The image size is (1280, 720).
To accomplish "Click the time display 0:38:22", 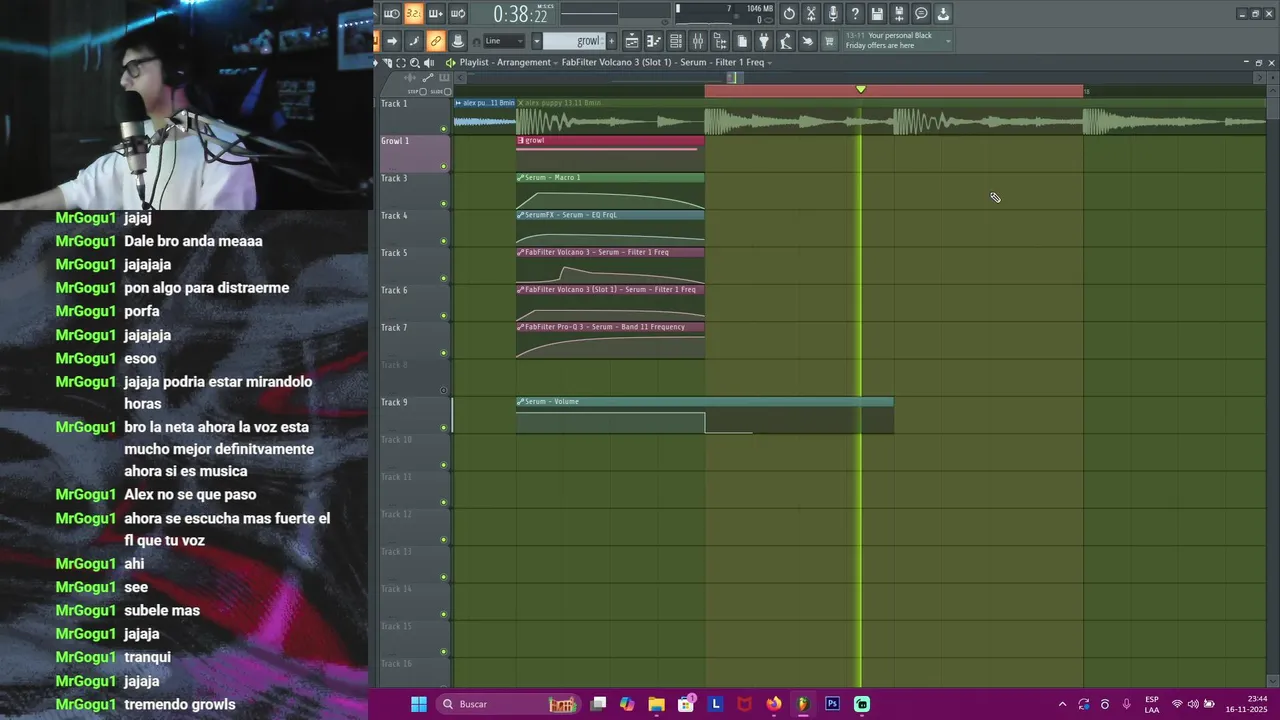I will coord(520,14).
